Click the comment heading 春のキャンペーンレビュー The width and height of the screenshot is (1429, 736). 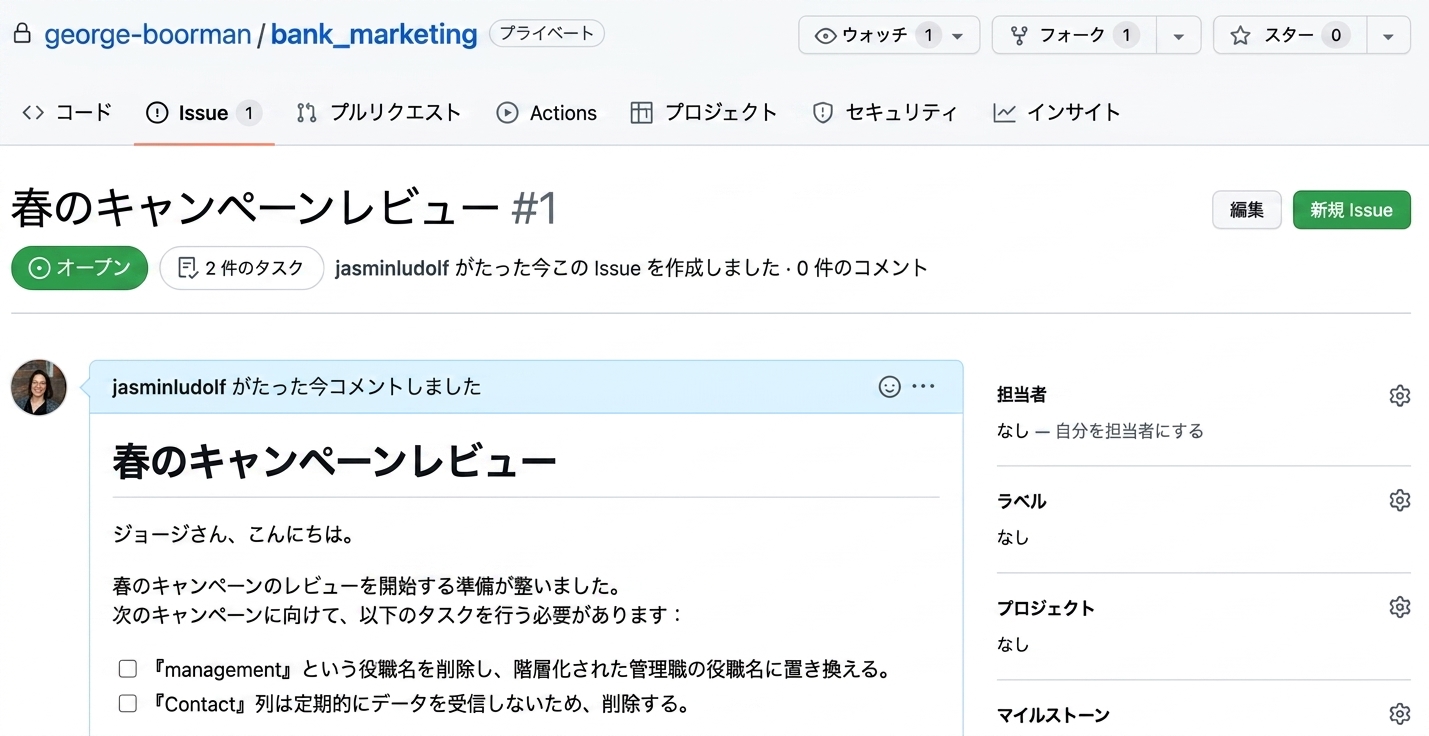[x=335, y=461]
